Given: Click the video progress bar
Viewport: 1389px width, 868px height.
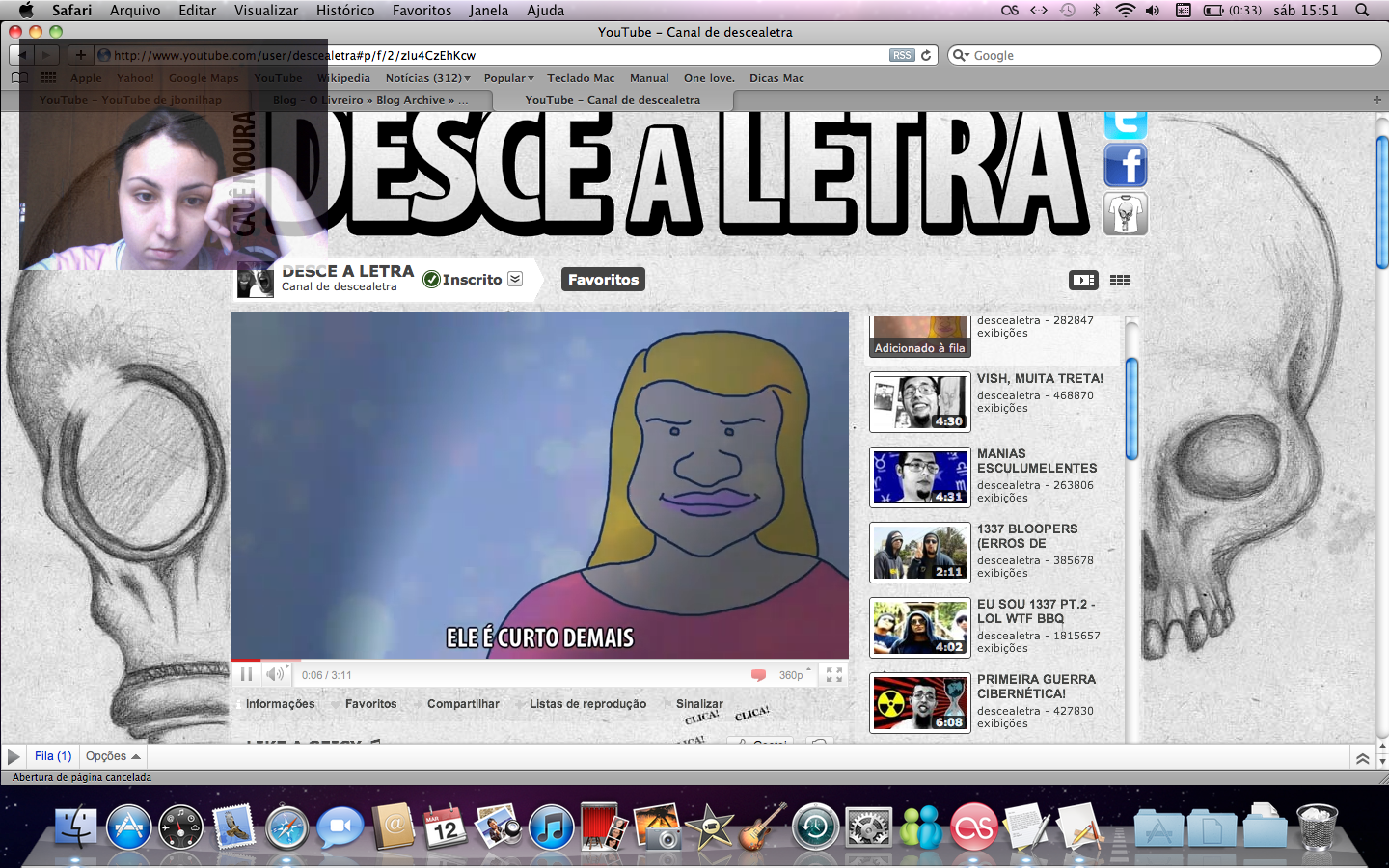Looking at the screenshot, I should 540,661.
